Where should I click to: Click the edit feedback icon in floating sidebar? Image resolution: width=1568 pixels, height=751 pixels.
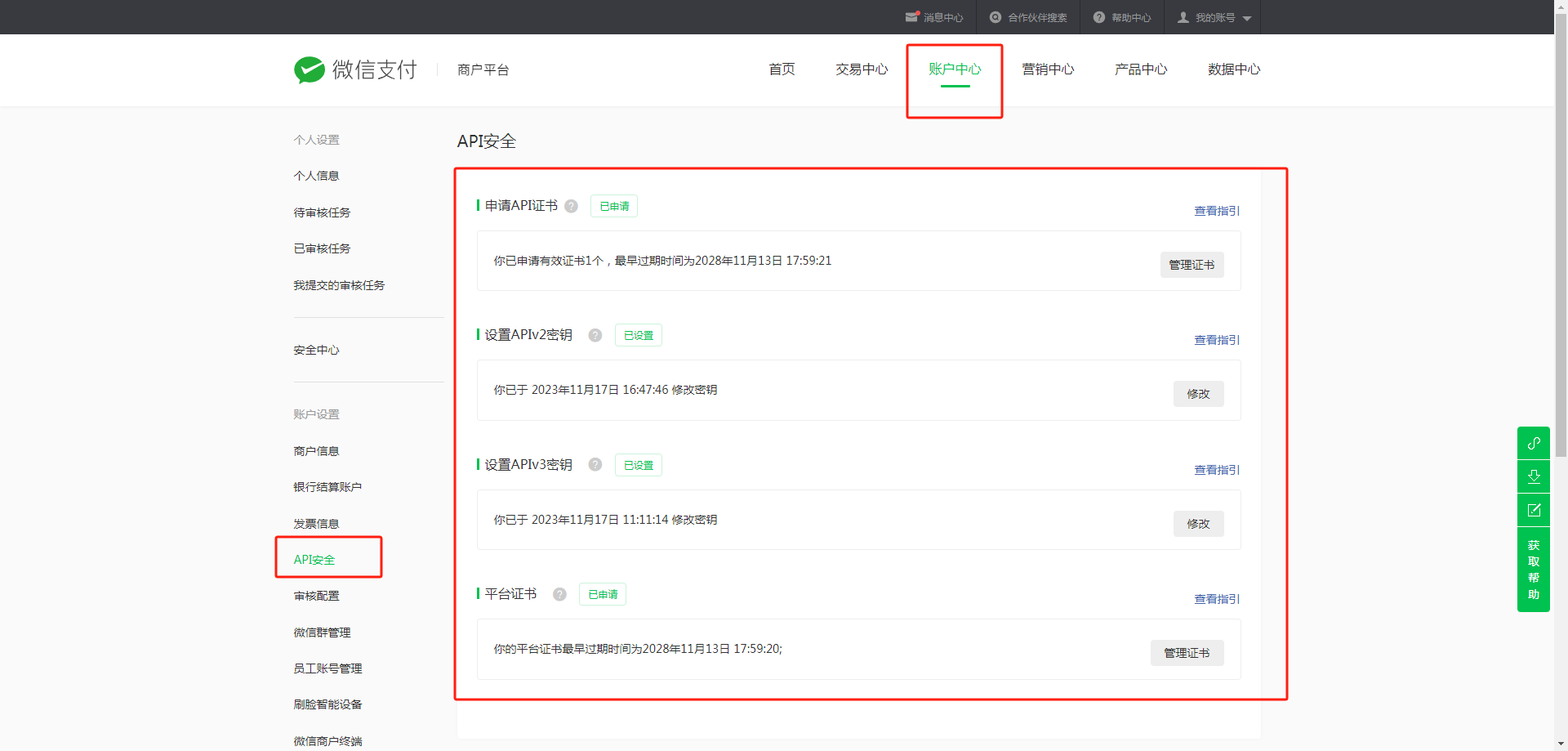click(x=1533, y=510)
